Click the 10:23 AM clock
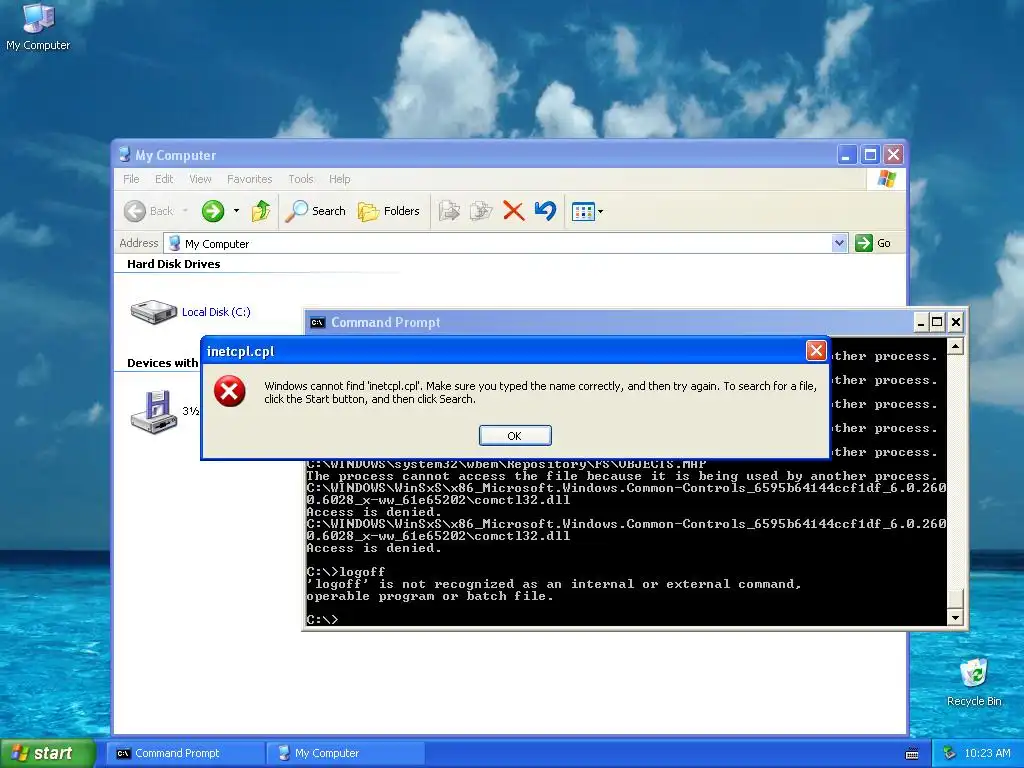The height and width of the screenshot is (768, 1024). coord(987,753)
